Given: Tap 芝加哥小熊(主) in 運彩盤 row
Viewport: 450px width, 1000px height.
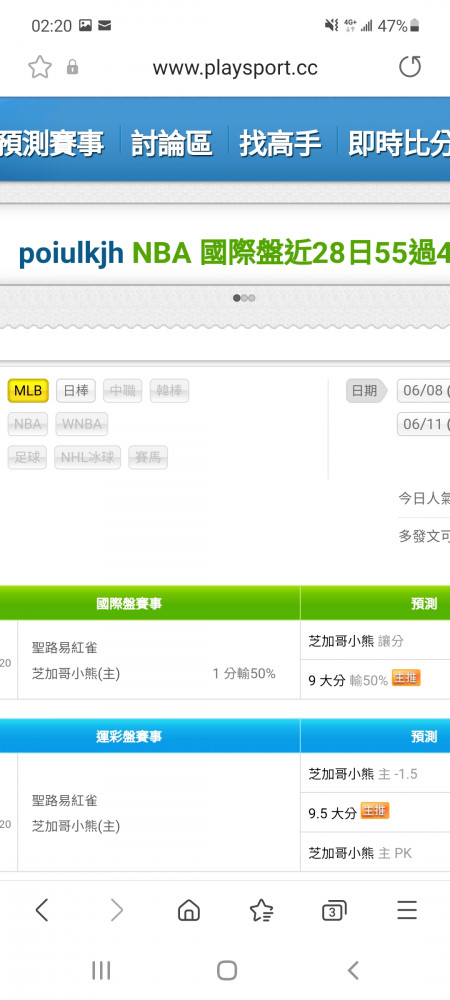Looking at the screenshot, I should coord(76,826).
